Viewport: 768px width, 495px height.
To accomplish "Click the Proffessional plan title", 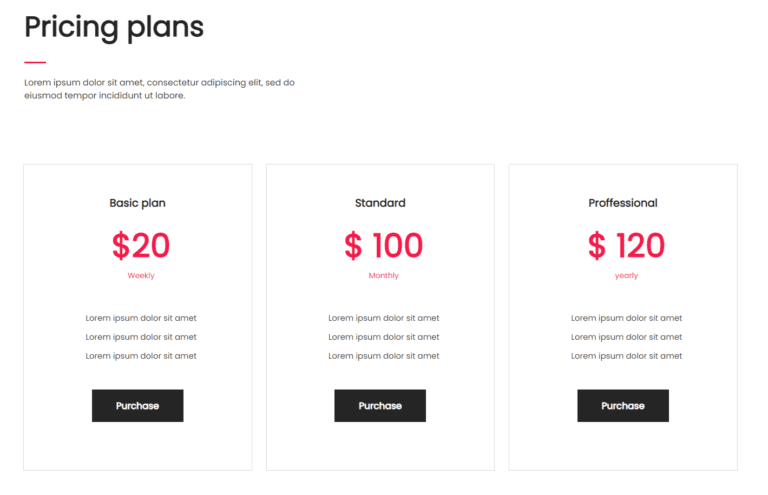I will tap(622, 203).
